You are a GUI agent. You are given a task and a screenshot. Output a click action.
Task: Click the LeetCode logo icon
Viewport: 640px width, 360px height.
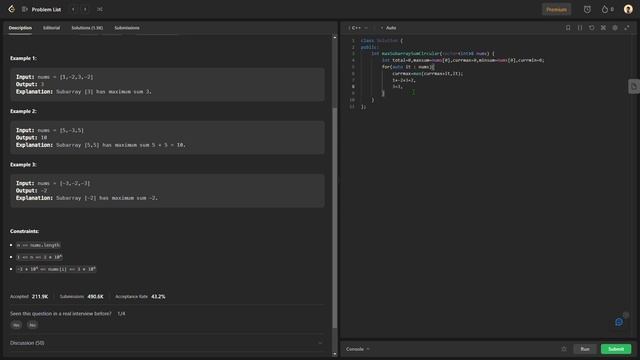pyautogui.click(x=11, y=9)
